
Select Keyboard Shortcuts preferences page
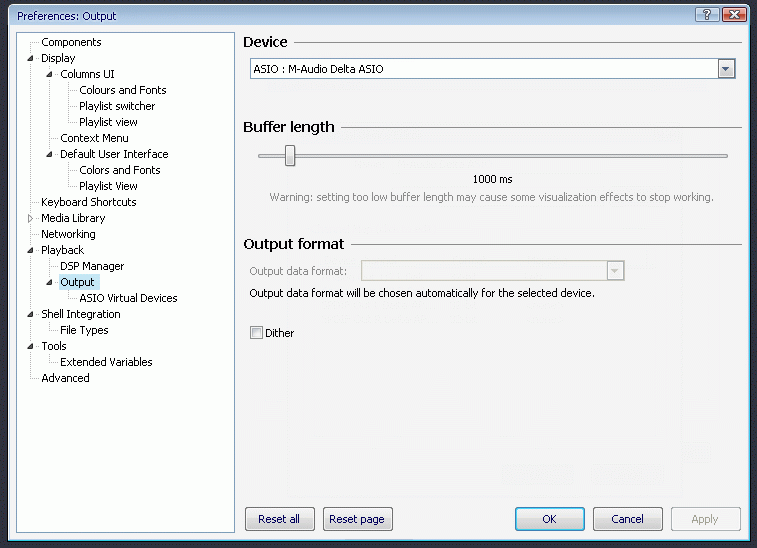88,202
